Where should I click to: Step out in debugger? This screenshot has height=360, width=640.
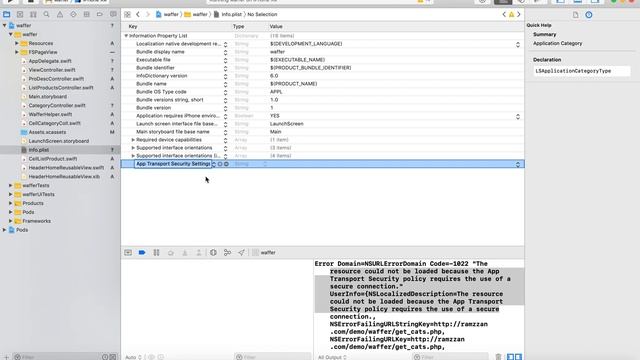199,253
